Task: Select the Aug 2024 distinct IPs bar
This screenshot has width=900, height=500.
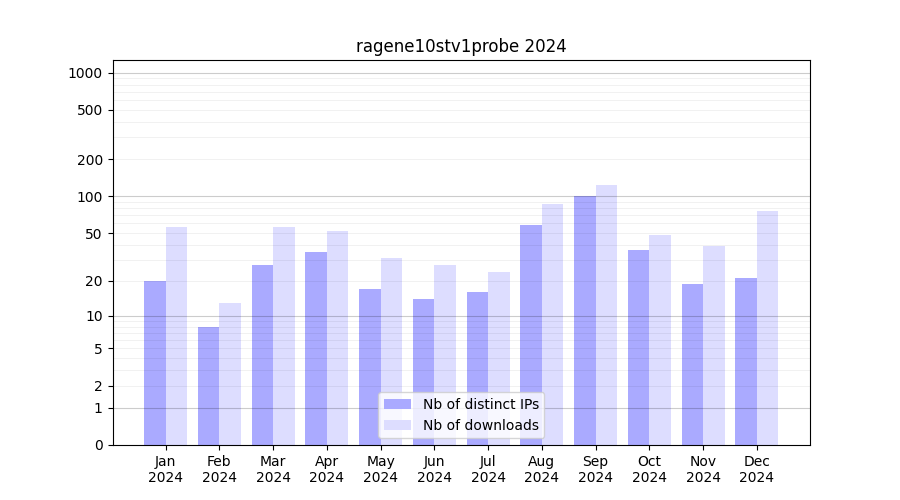Action: point(531,335)
